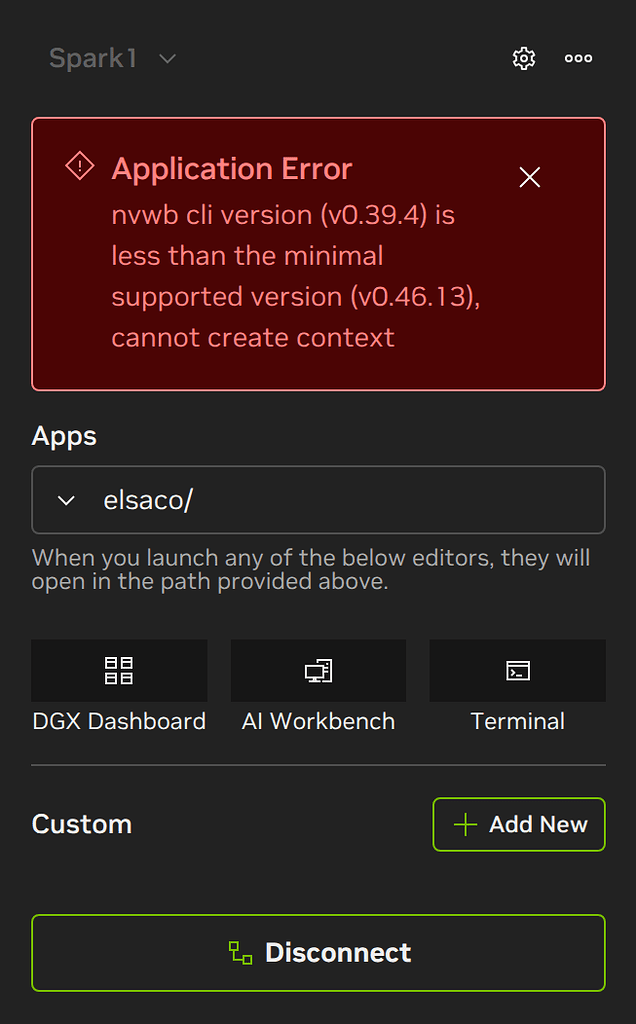This screenshot has height=1024, width=636.
Task: Dismiss the Application Error banner
Action: tap(529, 177)
